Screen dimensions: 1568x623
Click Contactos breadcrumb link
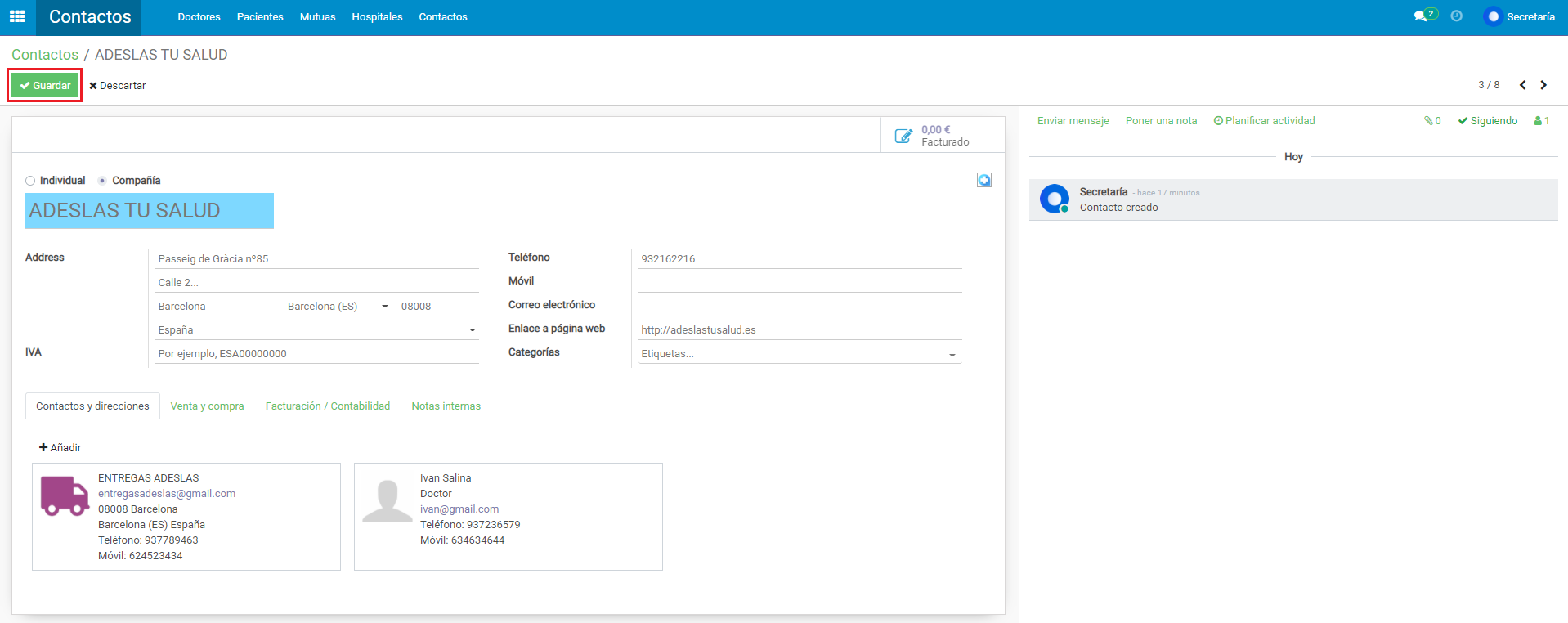coord(45,55)
